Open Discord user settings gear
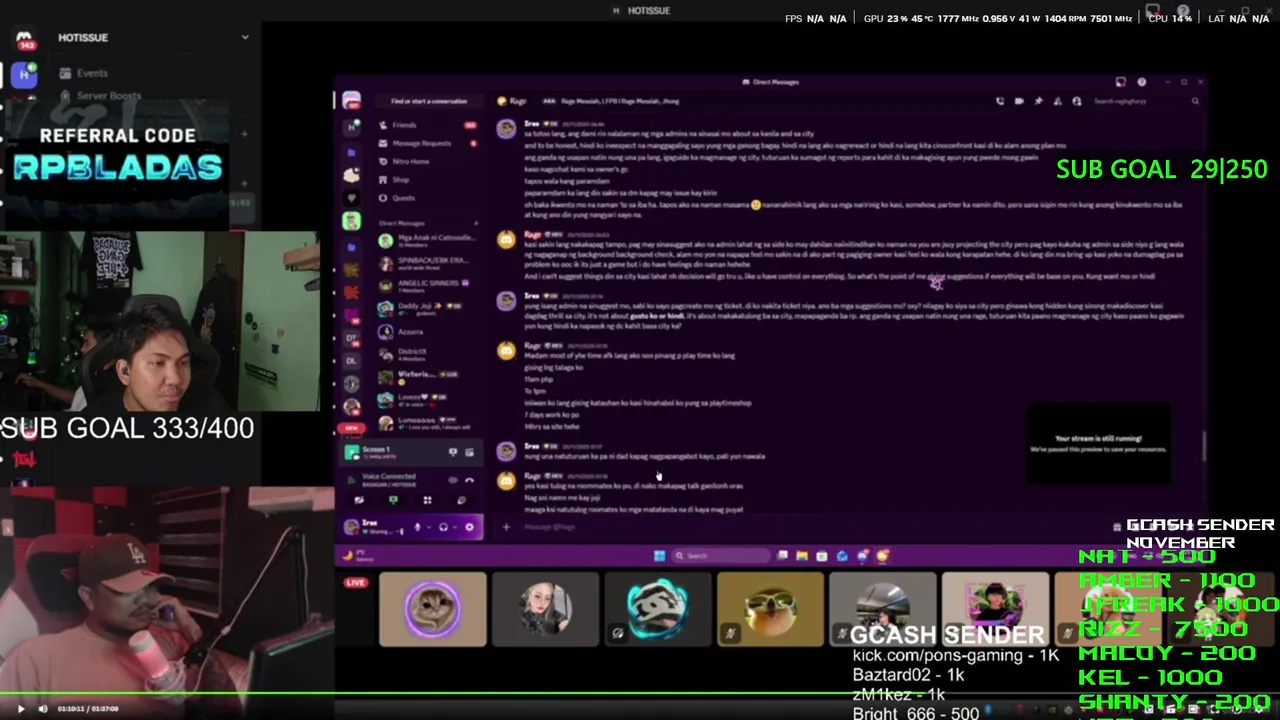Image resolution: width=1280 pixels, height=720 pixels. tap(469, 527)
